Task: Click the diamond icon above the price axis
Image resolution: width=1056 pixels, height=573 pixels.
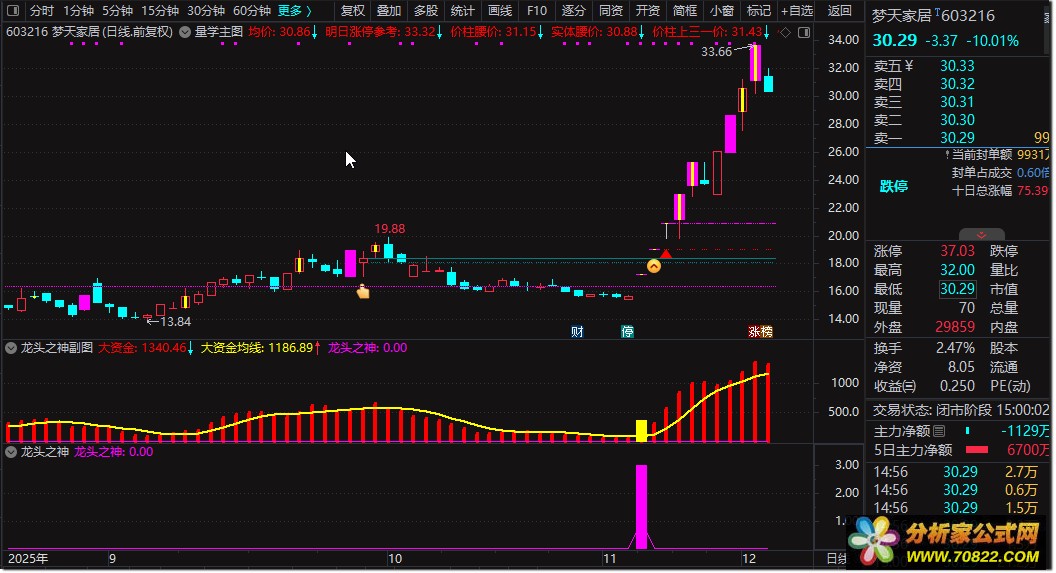Action: click(x=786, y=32)
